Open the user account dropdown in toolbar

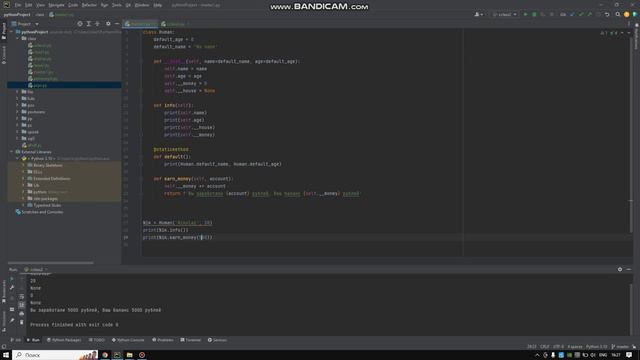[478, 14]
